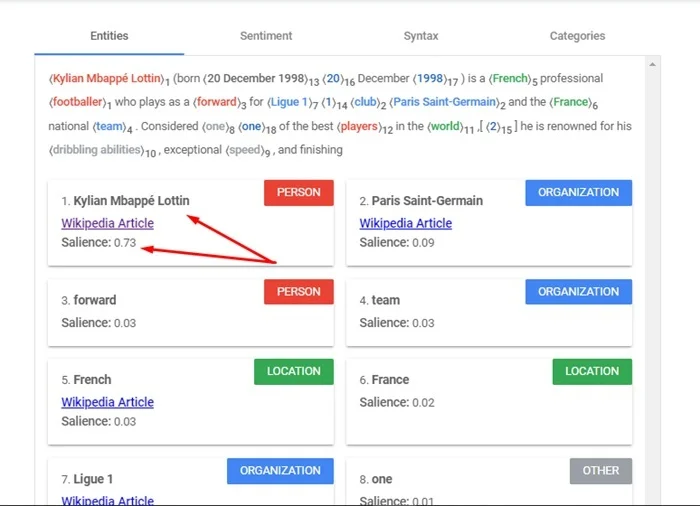The height and width of the screenshot is (506, 700).
Task: Click entity title '4. team'
Action: [379, 300]
